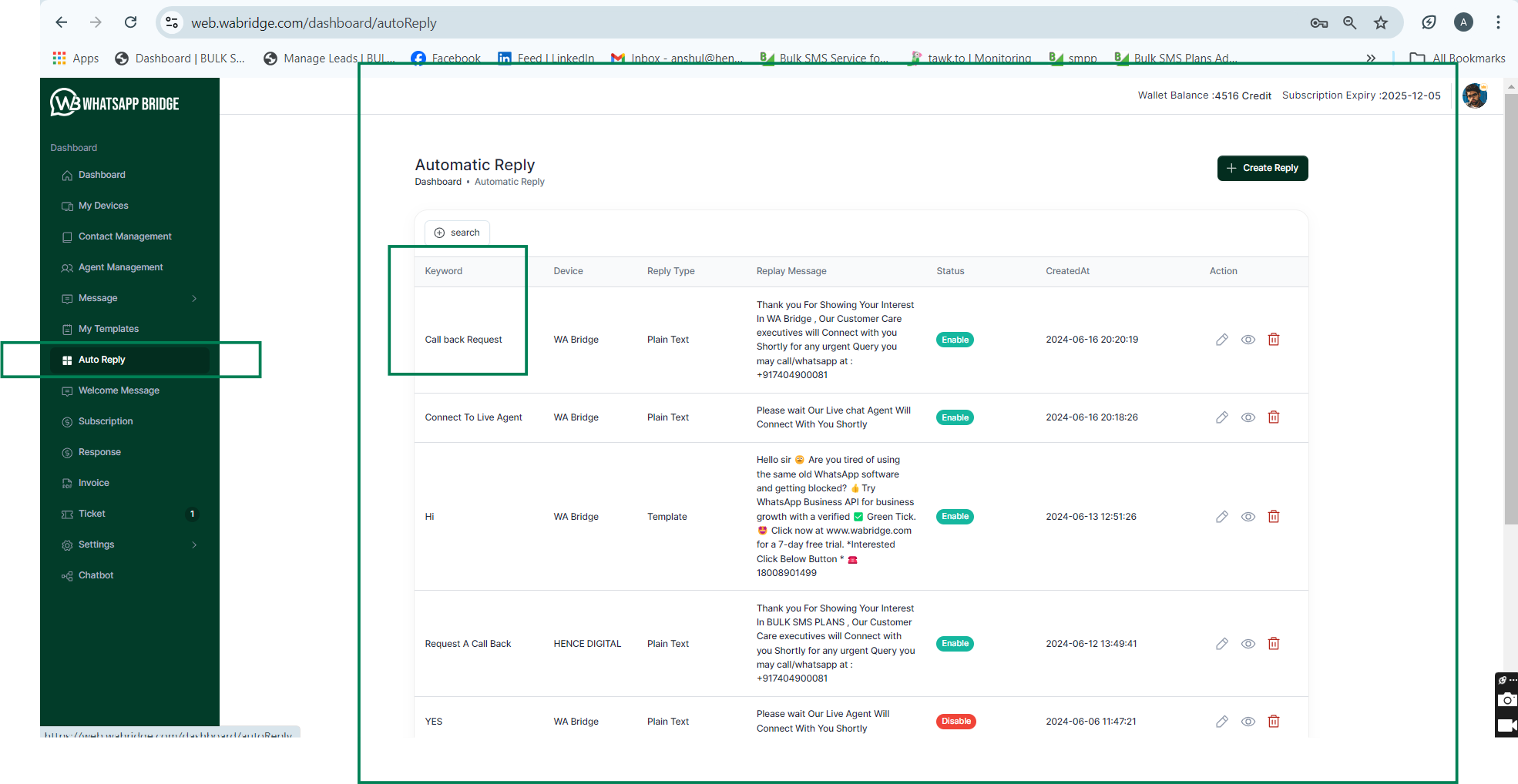Edit the Connect To Live Agent reply
The width and height of the screenshot is (1518, 784).
tap(1222, 417)
